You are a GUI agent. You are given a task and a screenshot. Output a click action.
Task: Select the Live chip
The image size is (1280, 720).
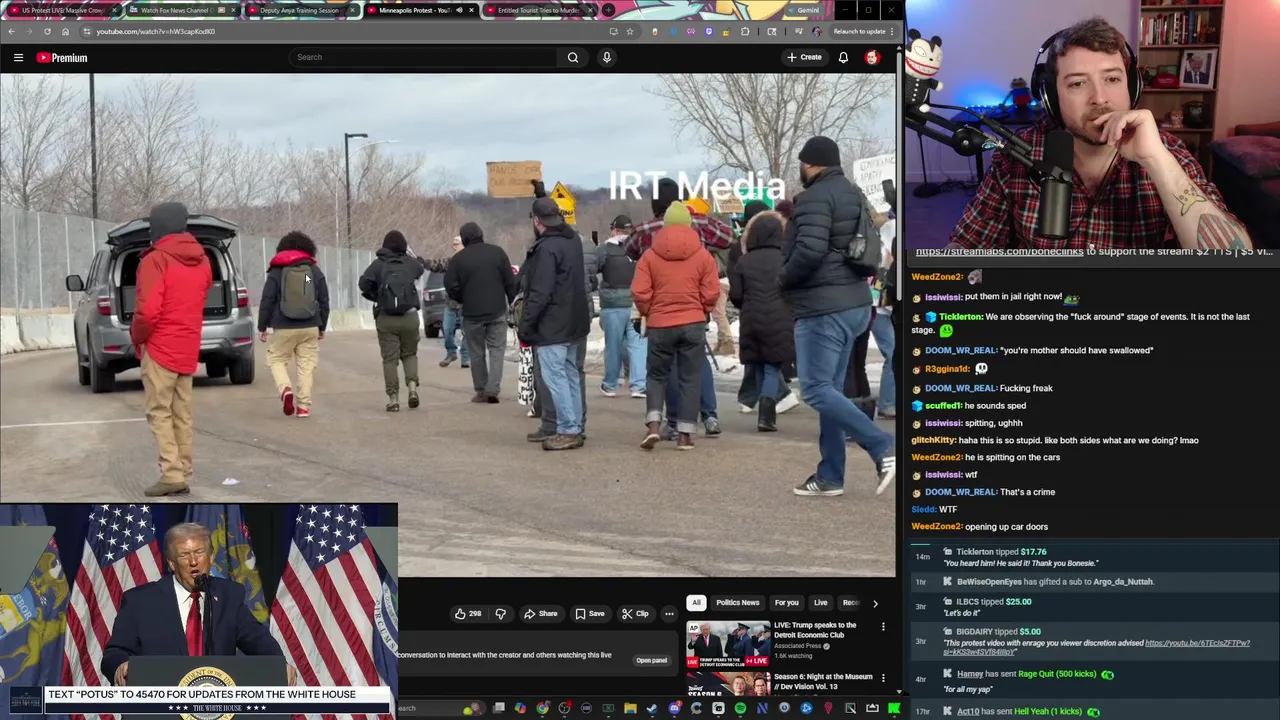pyautogui.click(x=820, y=603)
